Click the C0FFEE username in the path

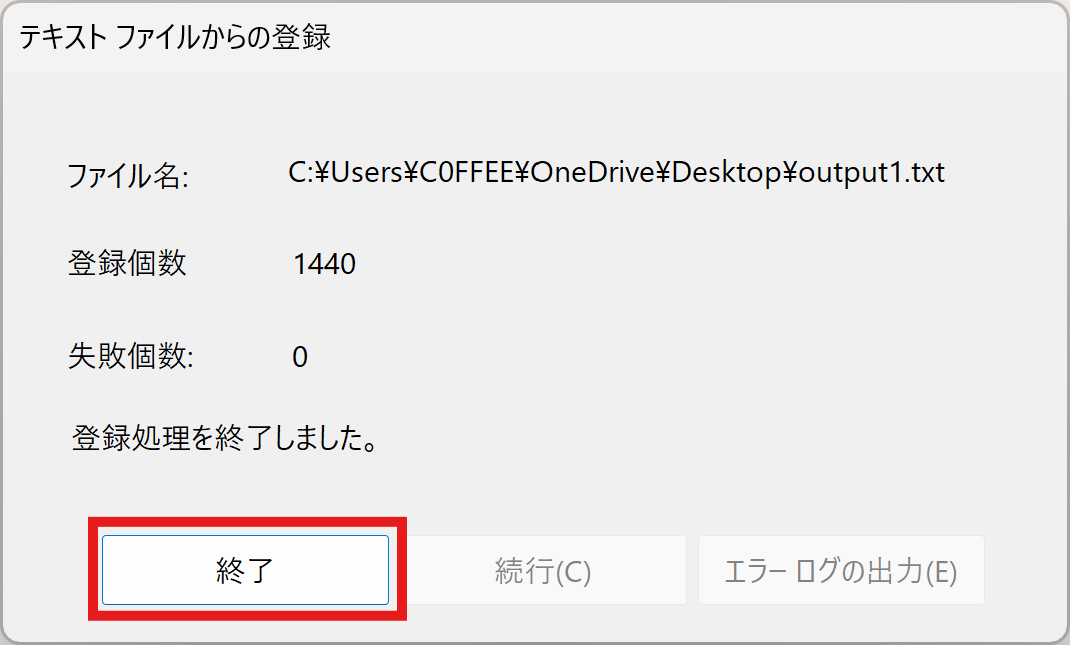tap(466, 173)
